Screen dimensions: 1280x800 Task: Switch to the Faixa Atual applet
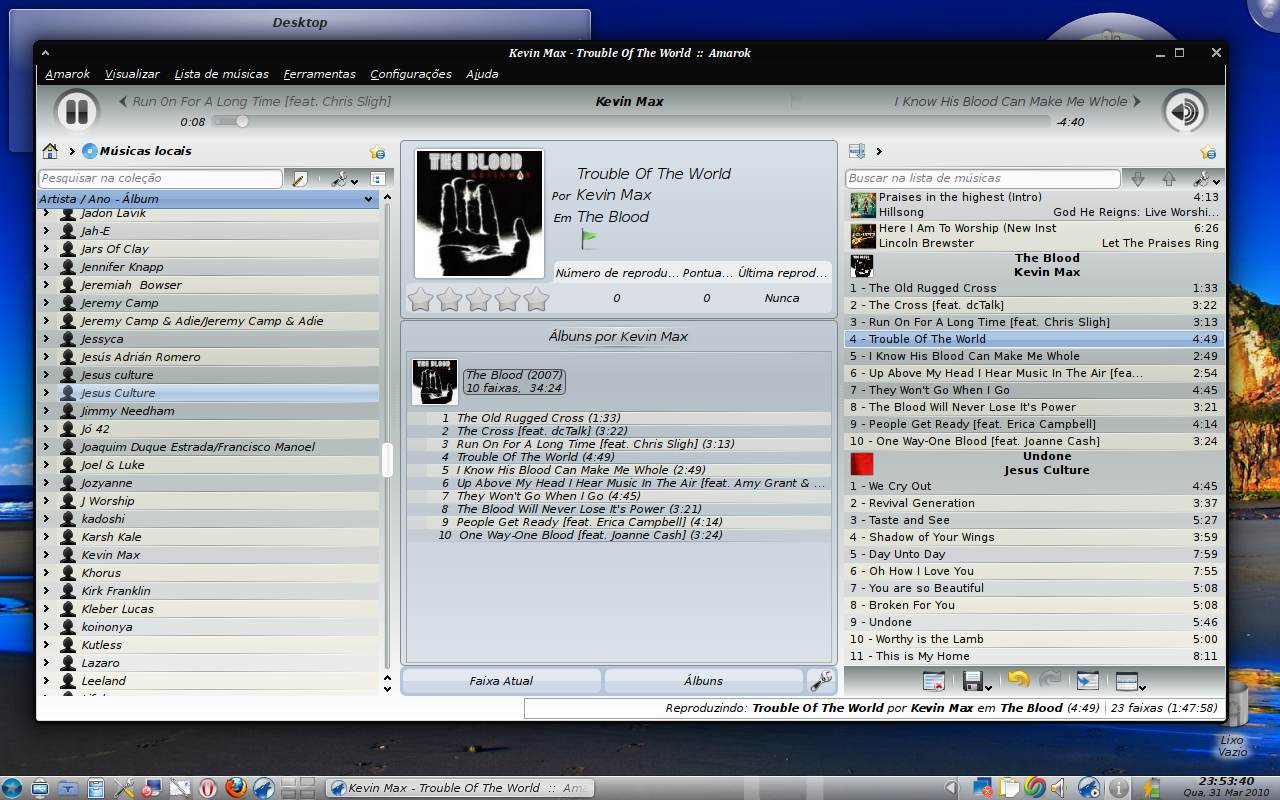pos(501,681)
